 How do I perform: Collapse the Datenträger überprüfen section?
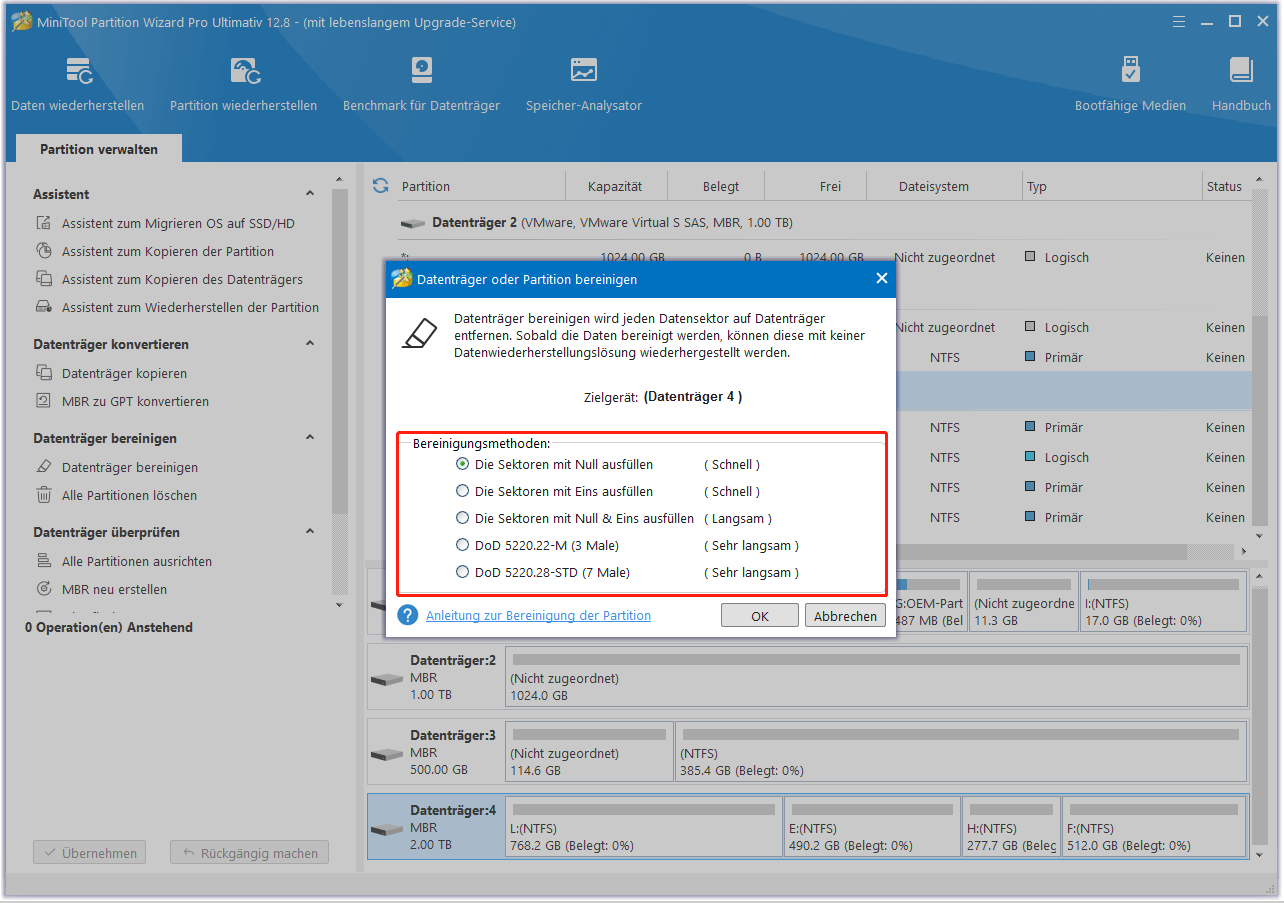click(x=310, y=531)
